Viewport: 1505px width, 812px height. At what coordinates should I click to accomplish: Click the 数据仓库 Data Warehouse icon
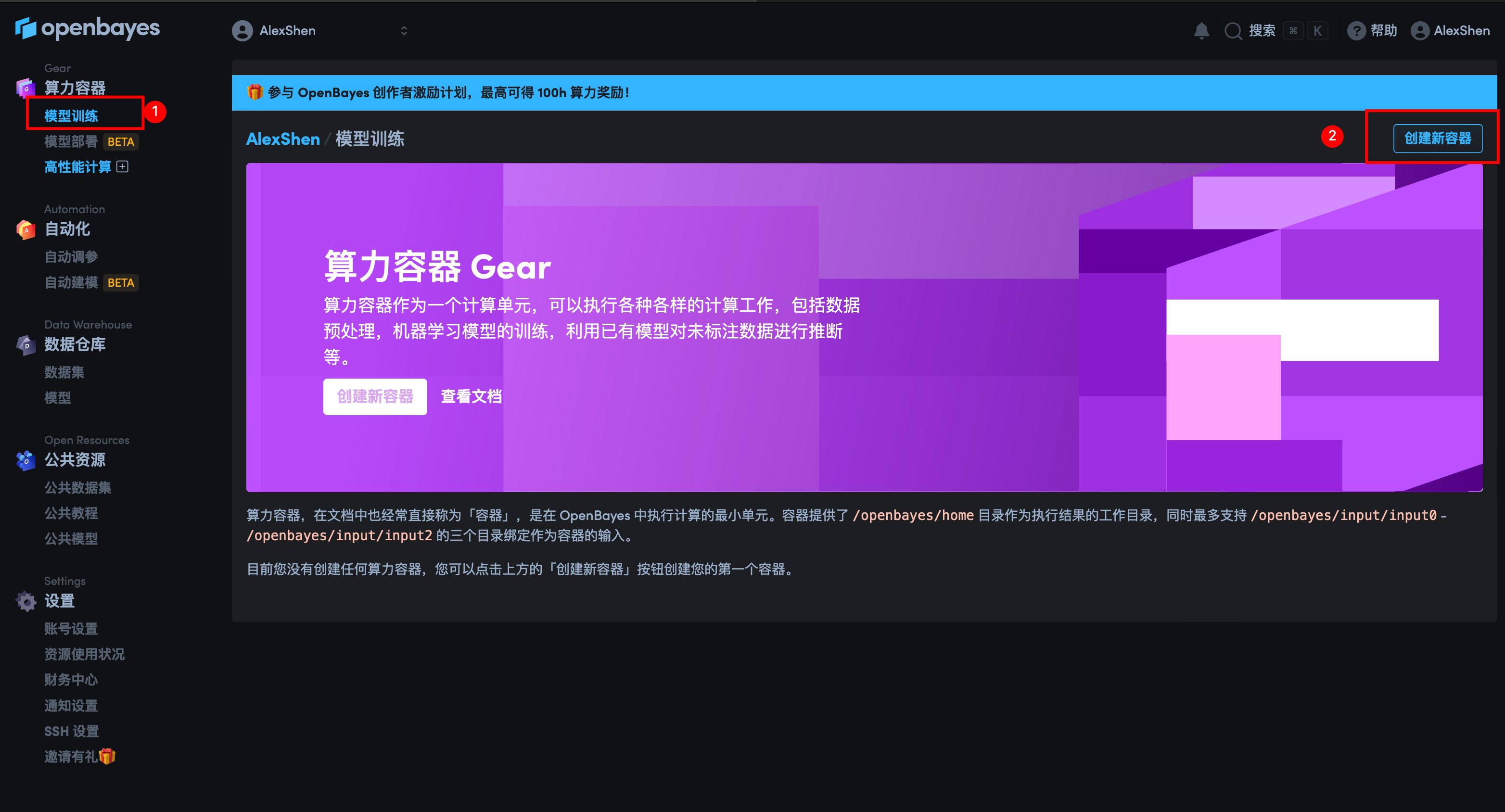coord(26,345)
